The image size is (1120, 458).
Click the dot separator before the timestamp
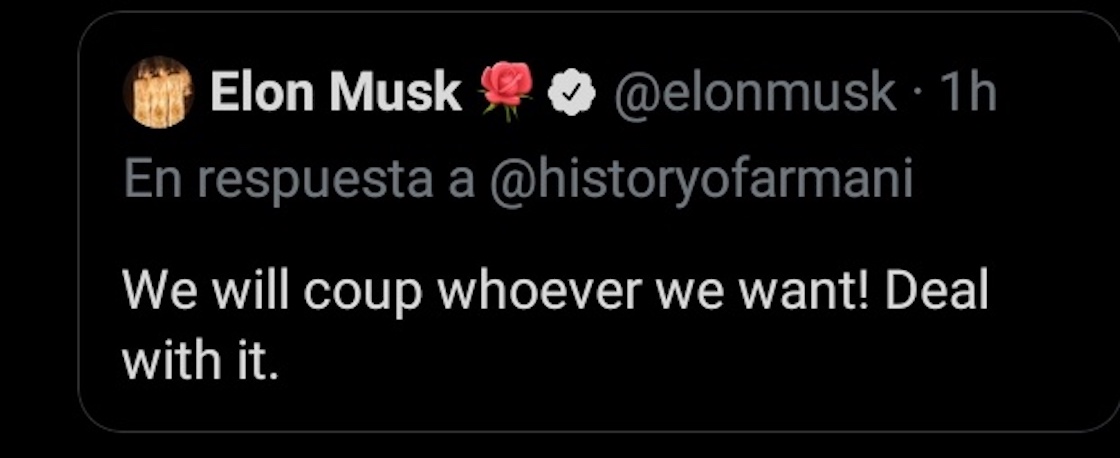(917, 94)
